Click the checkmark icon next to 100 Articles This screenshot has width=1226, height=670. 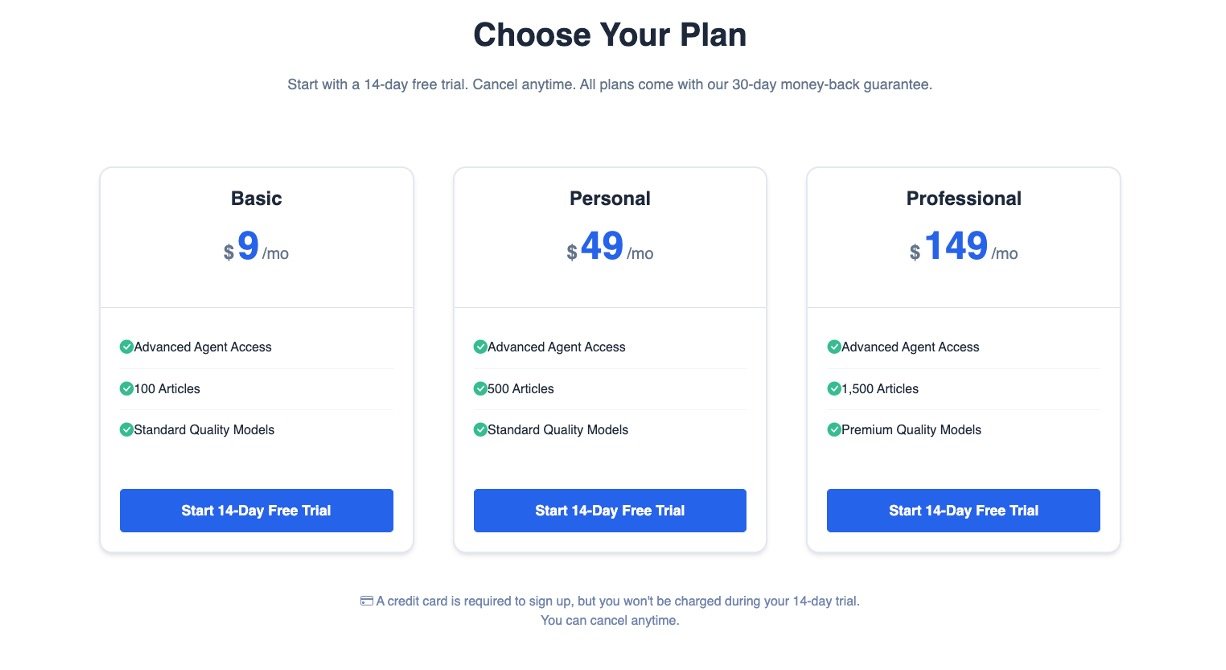click(x=127, y=388)
